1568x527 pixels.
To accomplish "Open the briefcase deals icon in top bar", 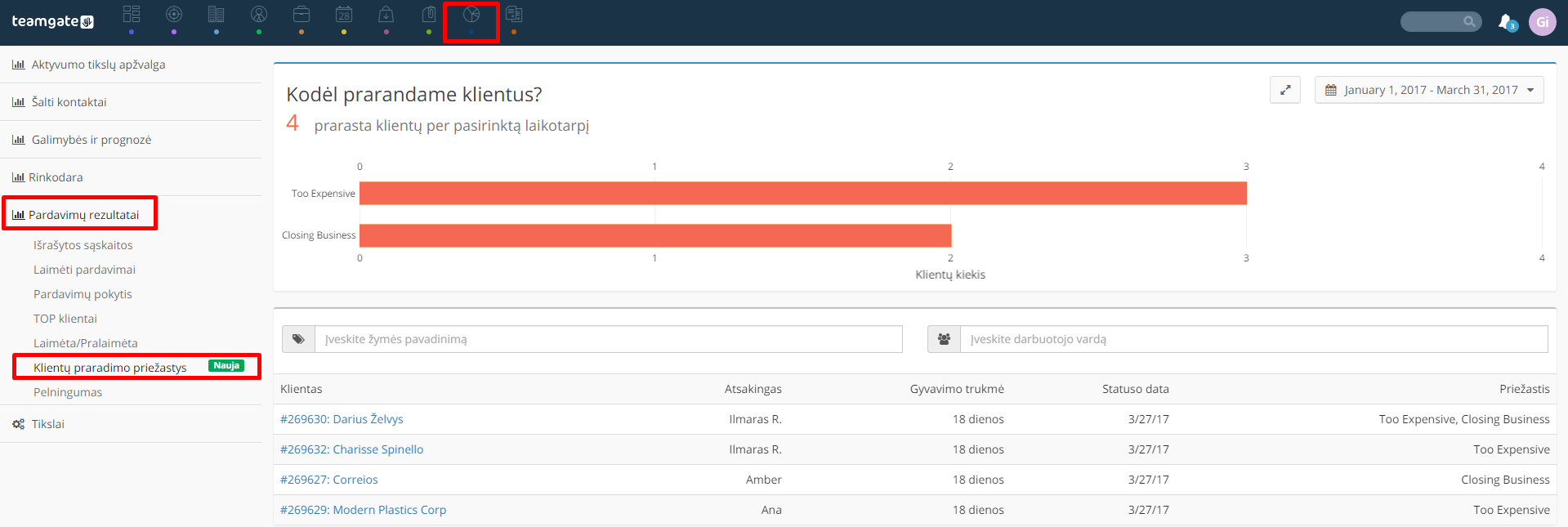I will pos(302,14).
